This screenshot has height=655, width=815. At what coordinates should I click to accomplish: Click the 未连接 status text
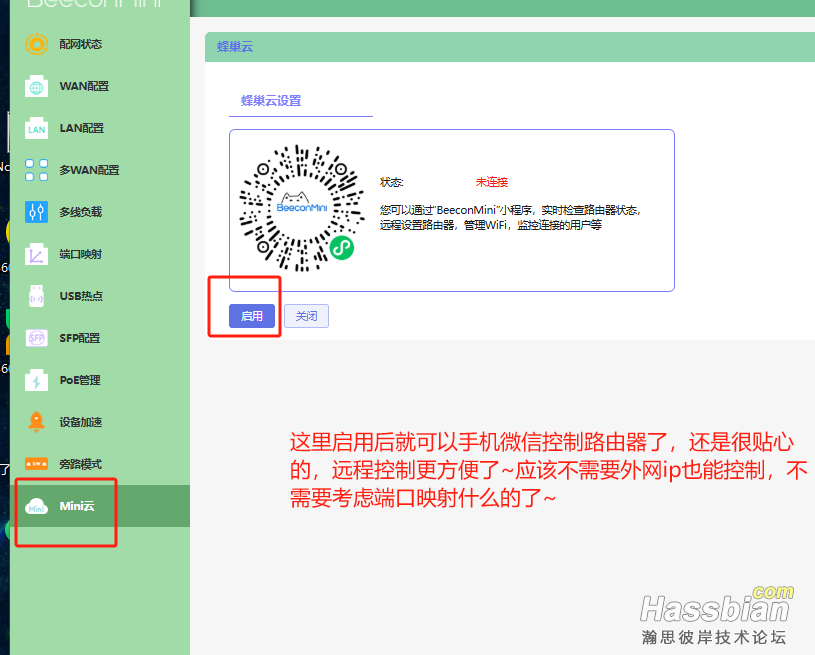[492, 182]
